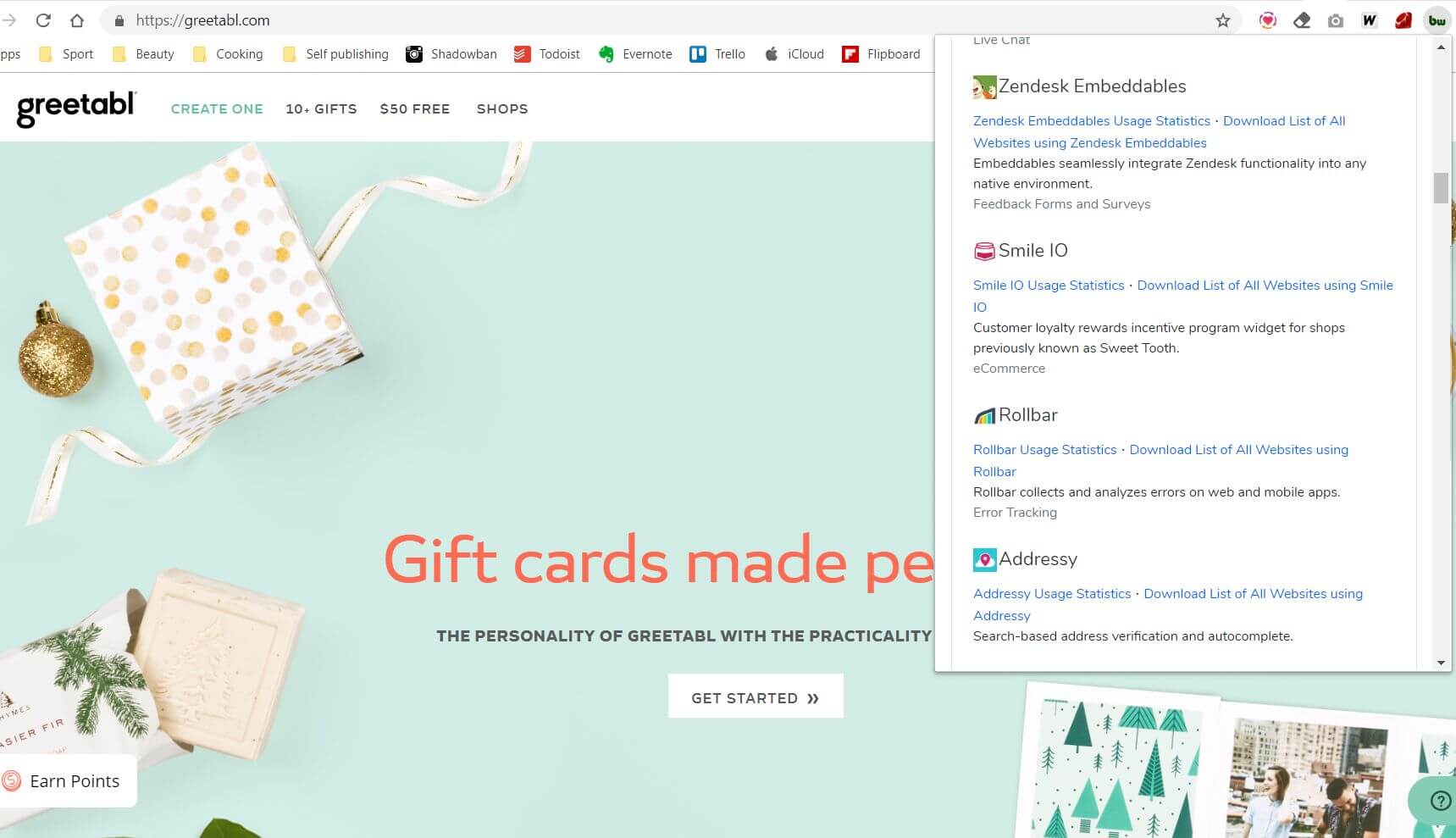Open the Trello bookmark

[717, 54]
